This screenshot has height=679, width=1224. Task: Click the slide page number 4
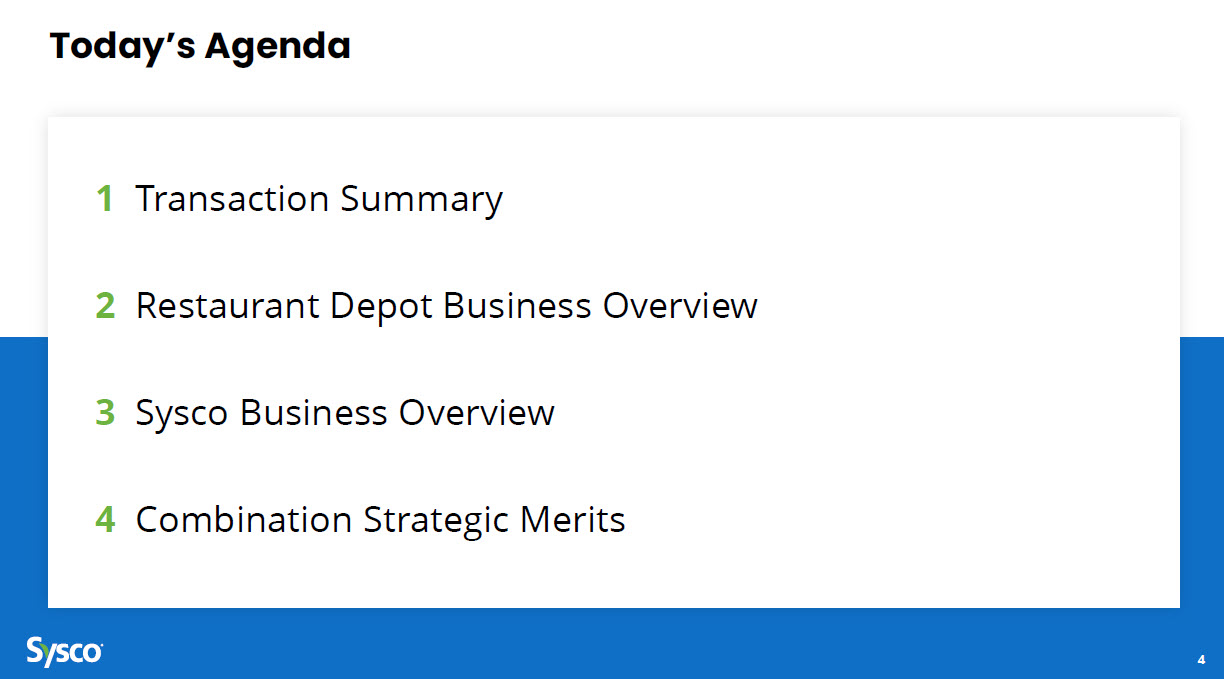point(1201,659)
